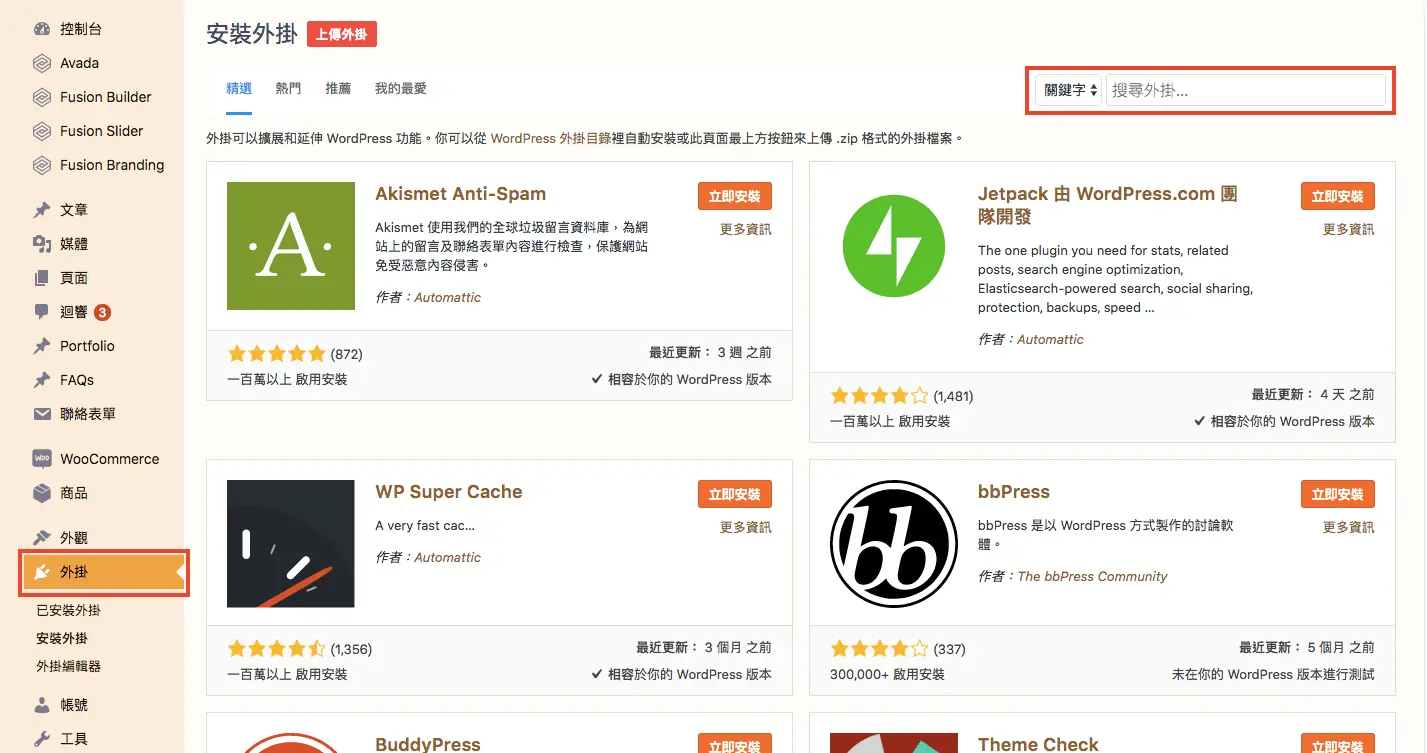Click the pin icon beside Portfolio
The height and width of the screenshot is (753, 1427).
(42, 346)
